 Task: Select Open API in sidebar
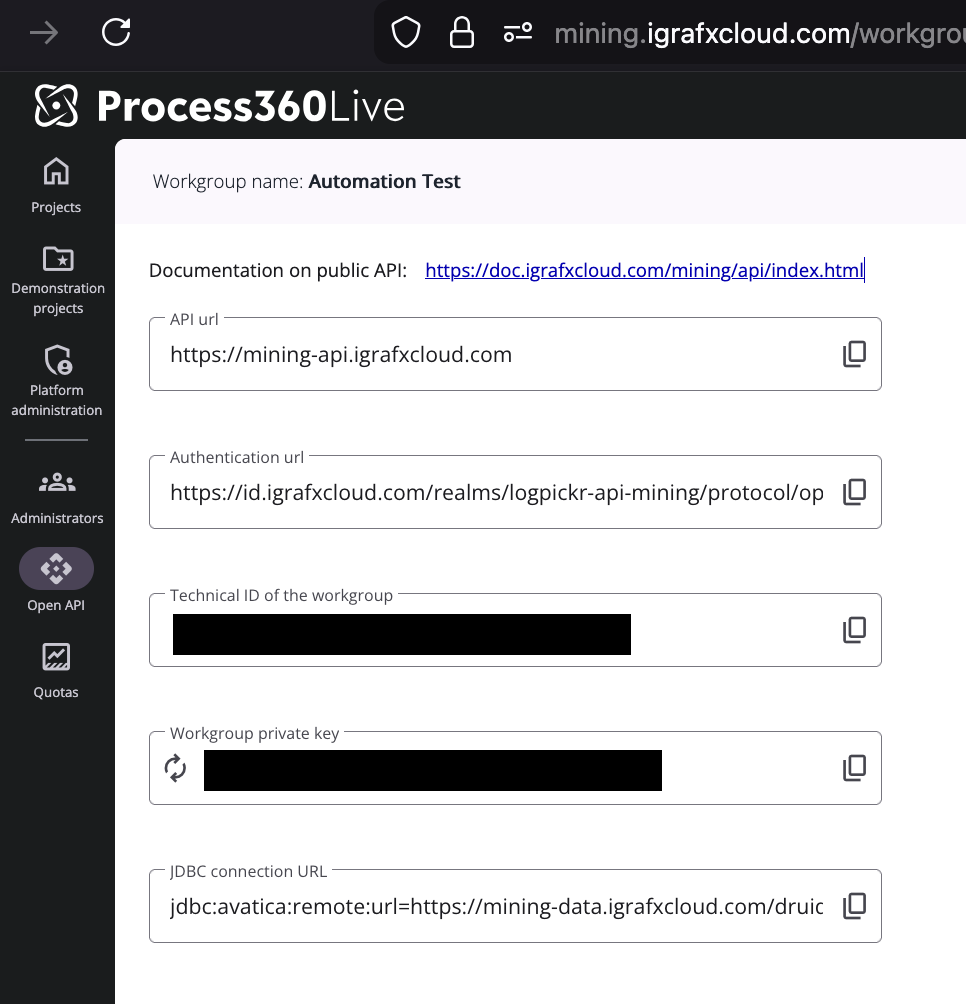coord(56,581)
